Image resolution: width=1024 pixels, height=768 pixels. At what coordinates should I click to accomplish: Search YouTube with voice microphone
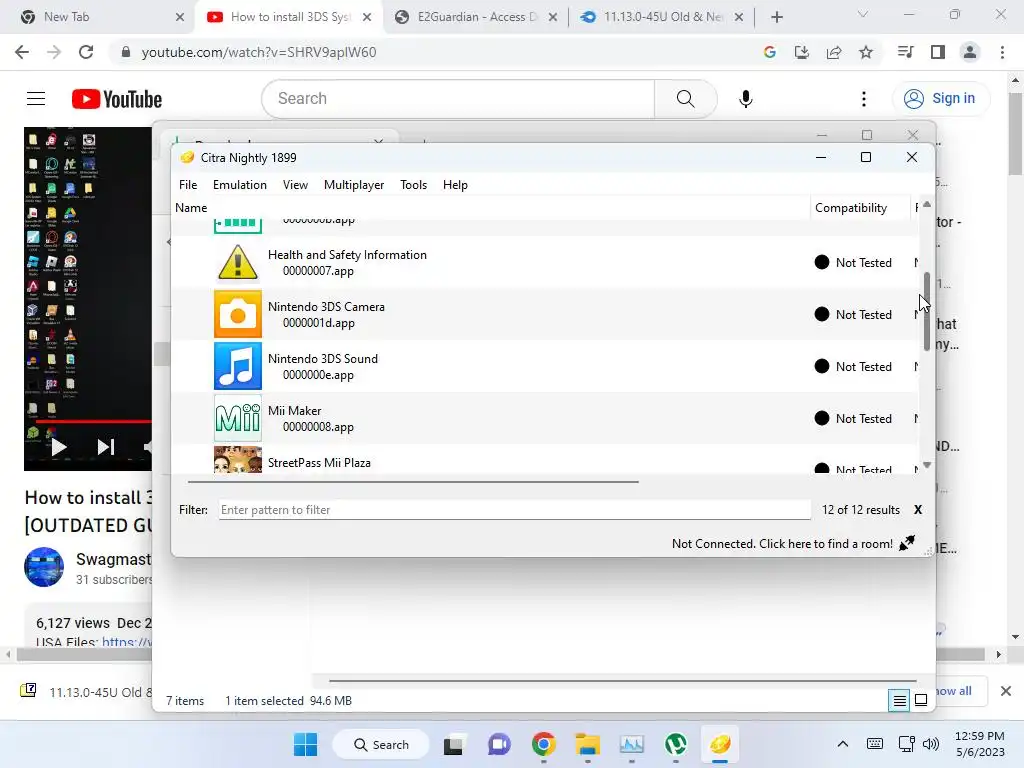tap(745, 99)
